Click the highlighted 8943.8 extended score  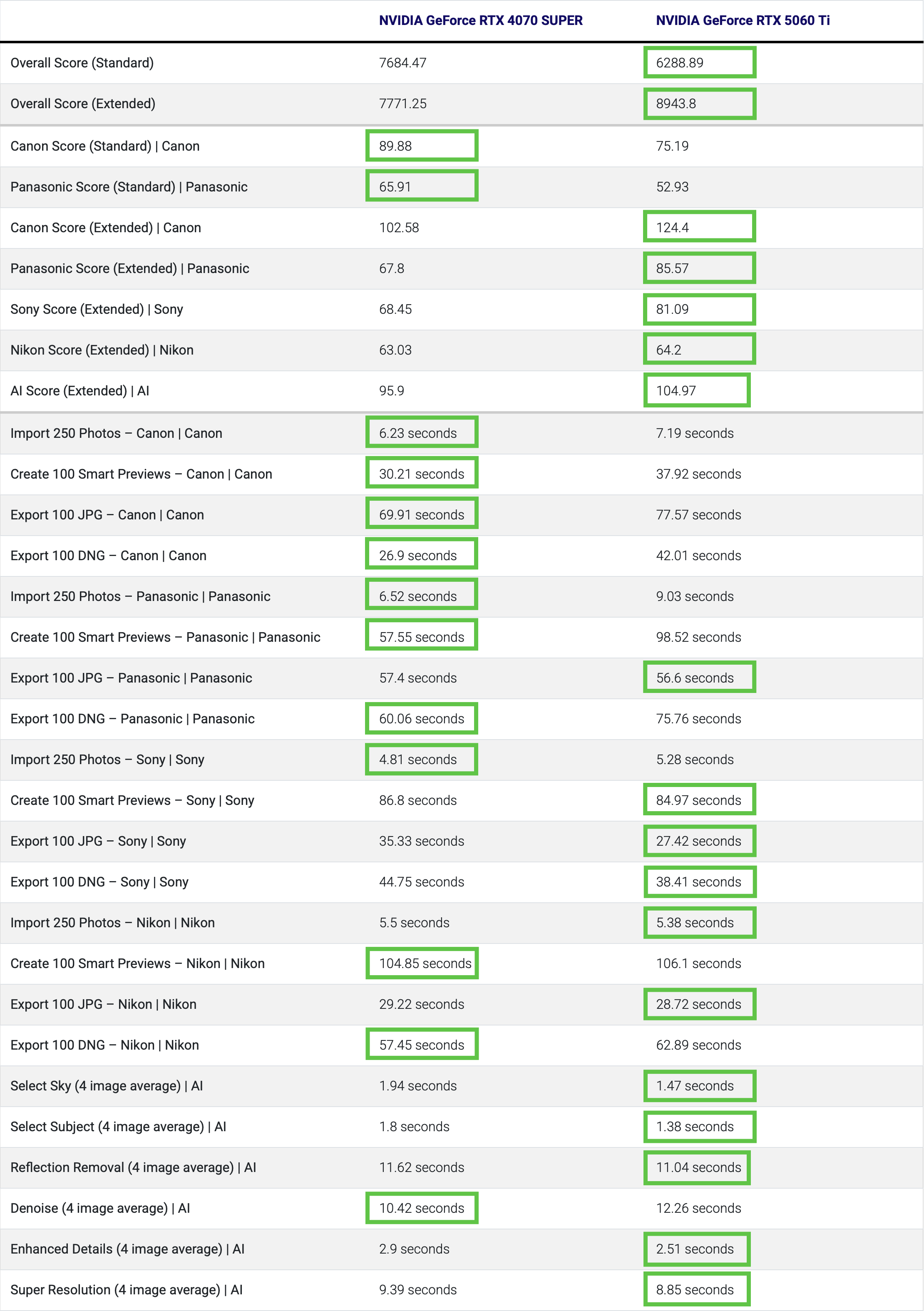(700, 104)
